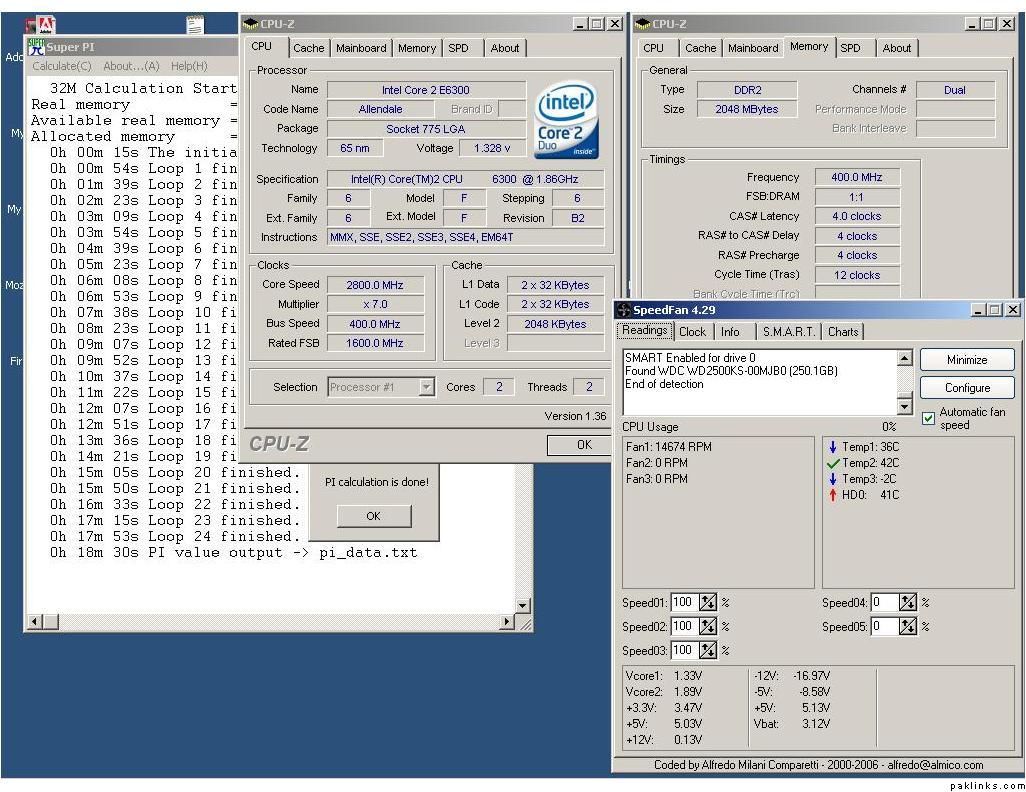The image size is (1026, 792).
Task: Click the SpeedFan title bar fan icon
Action: point(623,310)
